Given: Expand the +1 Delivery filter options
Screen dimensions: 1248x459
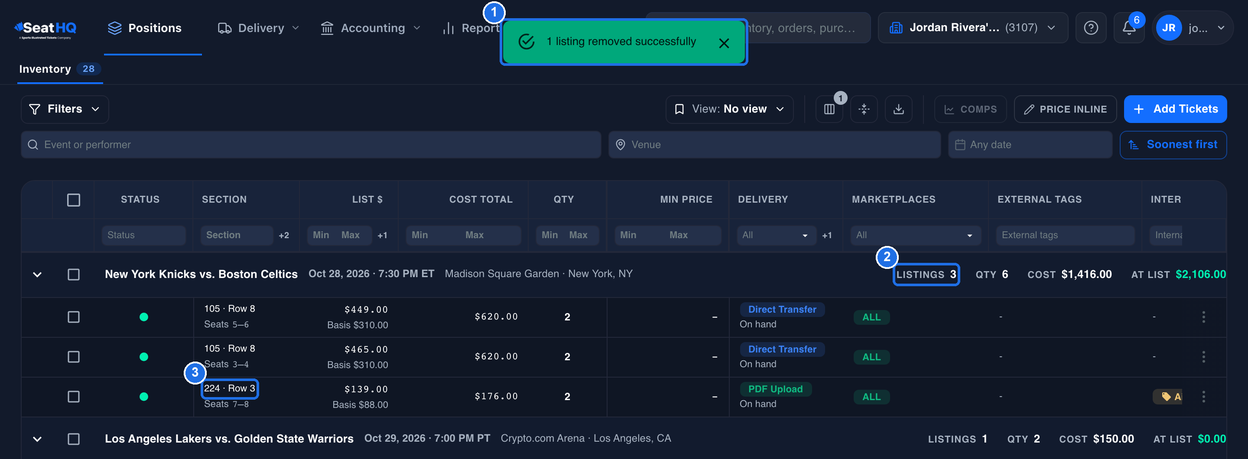Looking at the screenshot, I should 827,236.
